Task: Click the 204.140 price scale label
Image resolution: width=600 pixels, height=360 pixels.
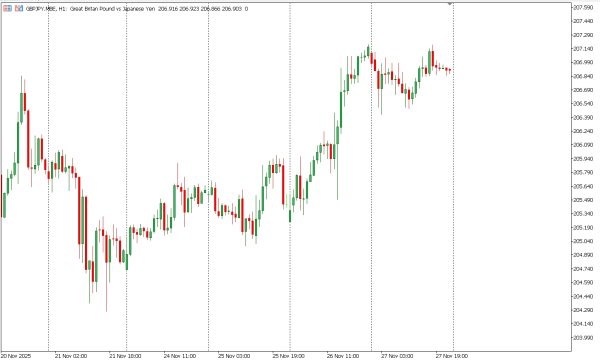Action: pos(582,324)
